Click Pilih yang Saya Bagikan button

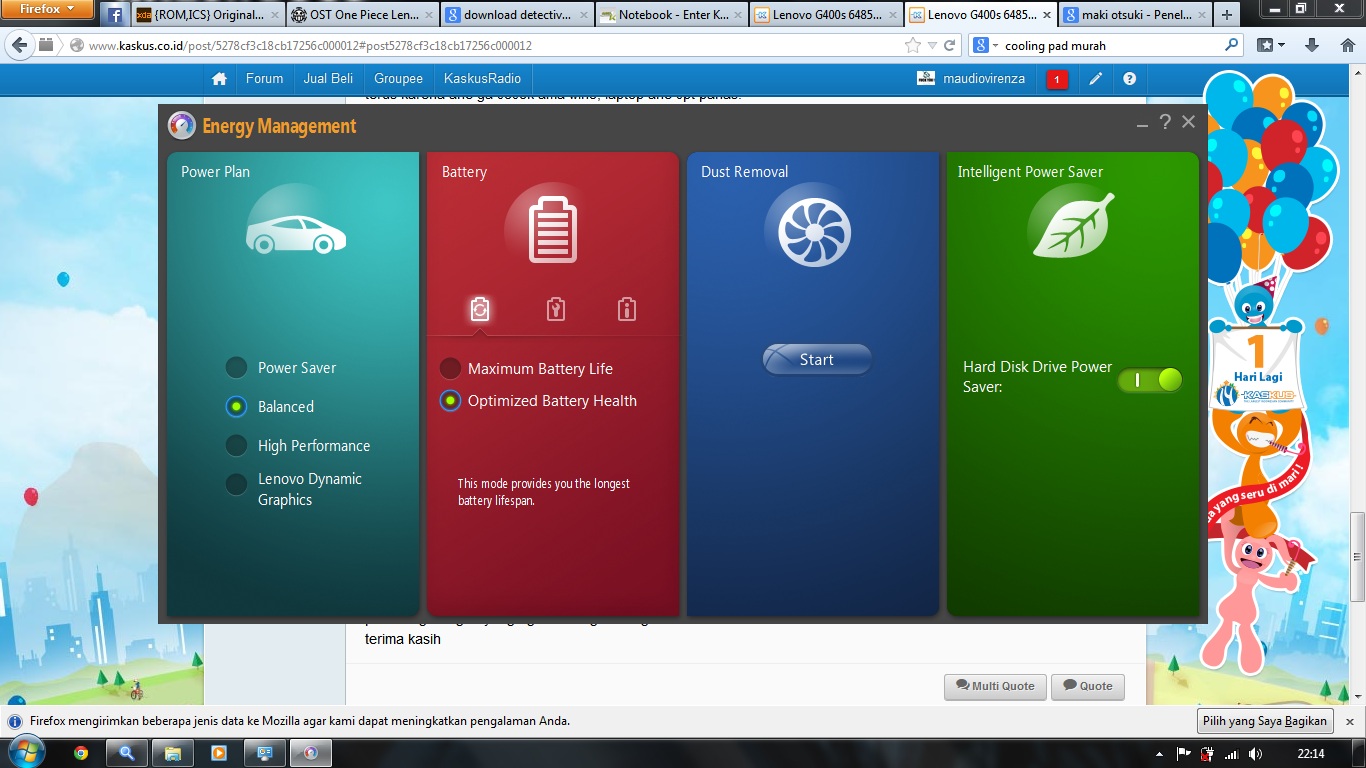[x=1266, y=721]
